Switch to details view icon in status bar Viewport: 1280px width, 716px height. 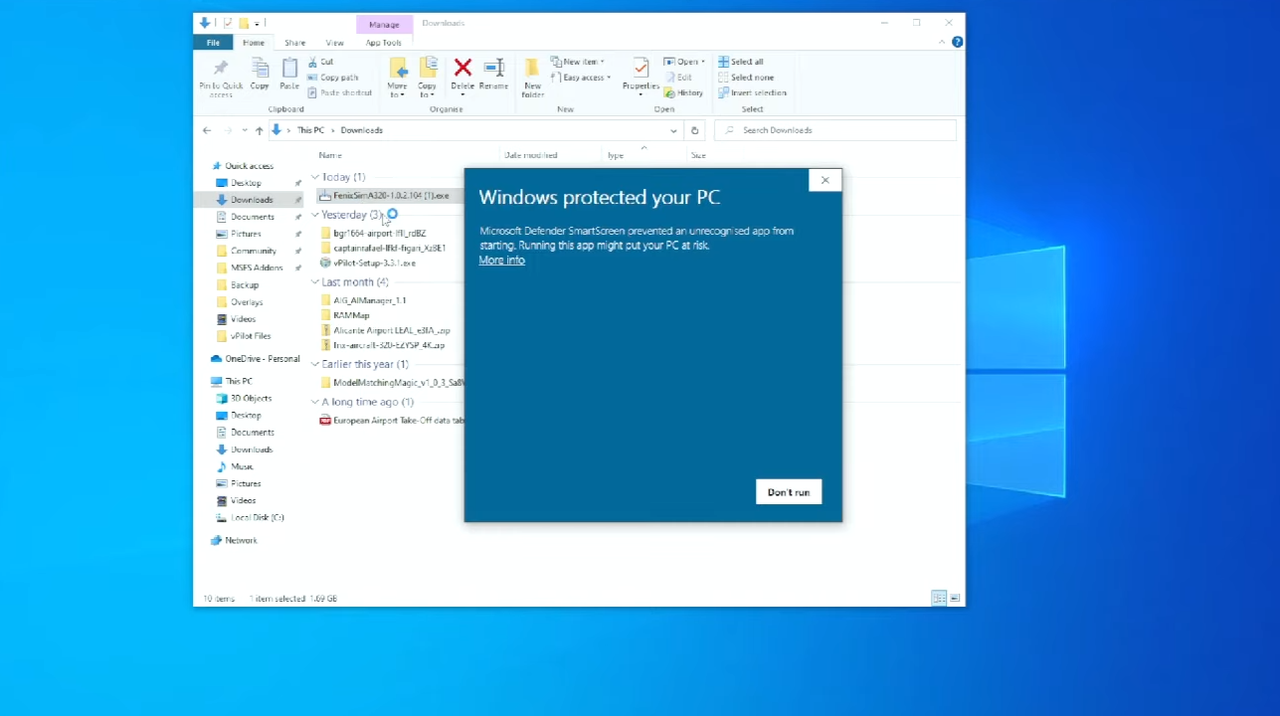click(939, 598)
